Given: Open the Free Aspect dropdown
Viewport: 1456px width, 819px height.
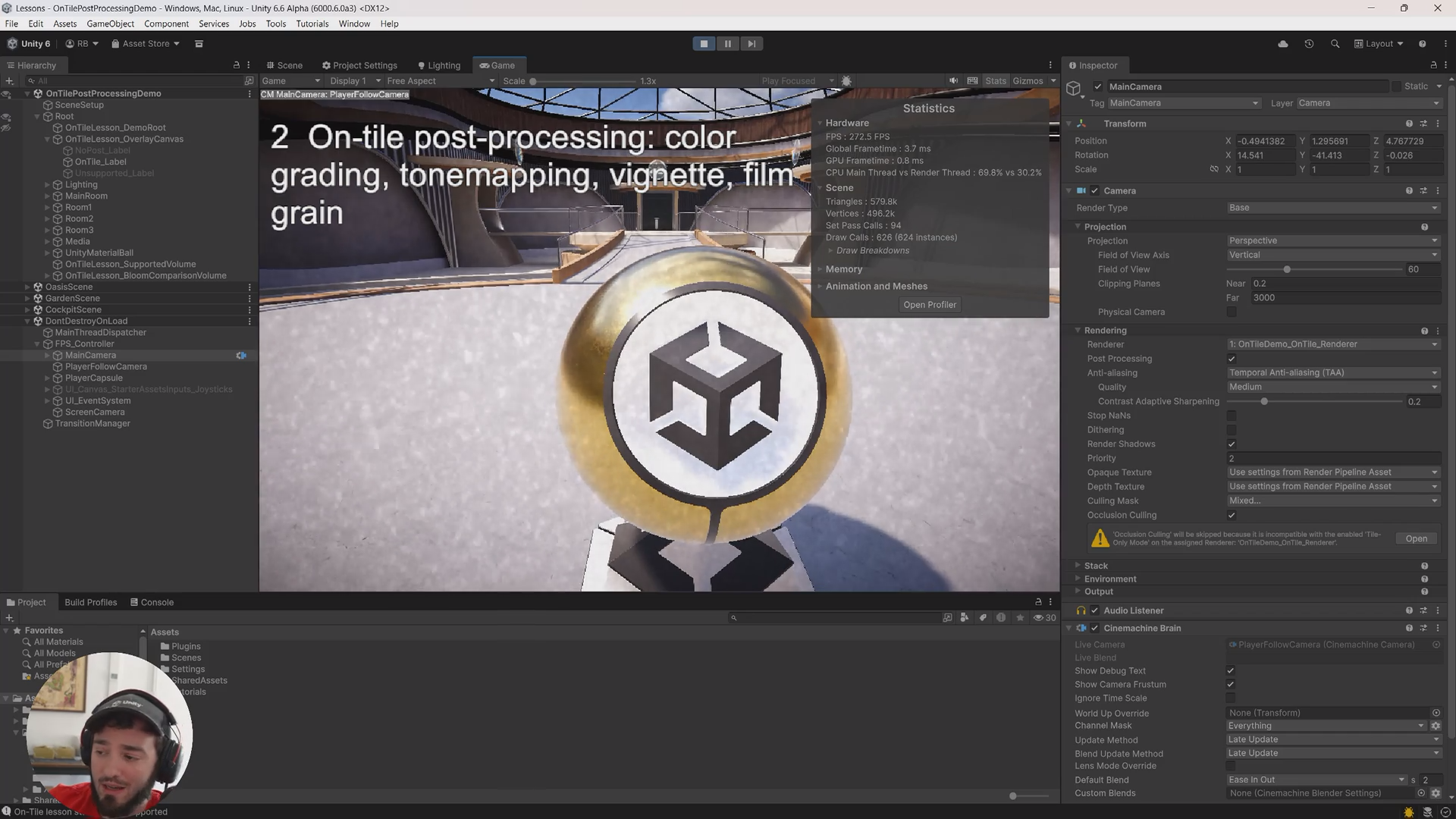Looking at the screenshot, I should tap(440, 81).
